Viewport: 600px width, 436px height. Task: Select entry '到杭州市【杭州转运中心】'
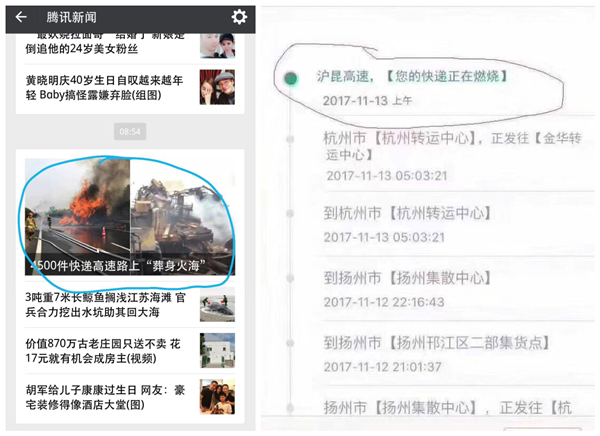[408, 213]
